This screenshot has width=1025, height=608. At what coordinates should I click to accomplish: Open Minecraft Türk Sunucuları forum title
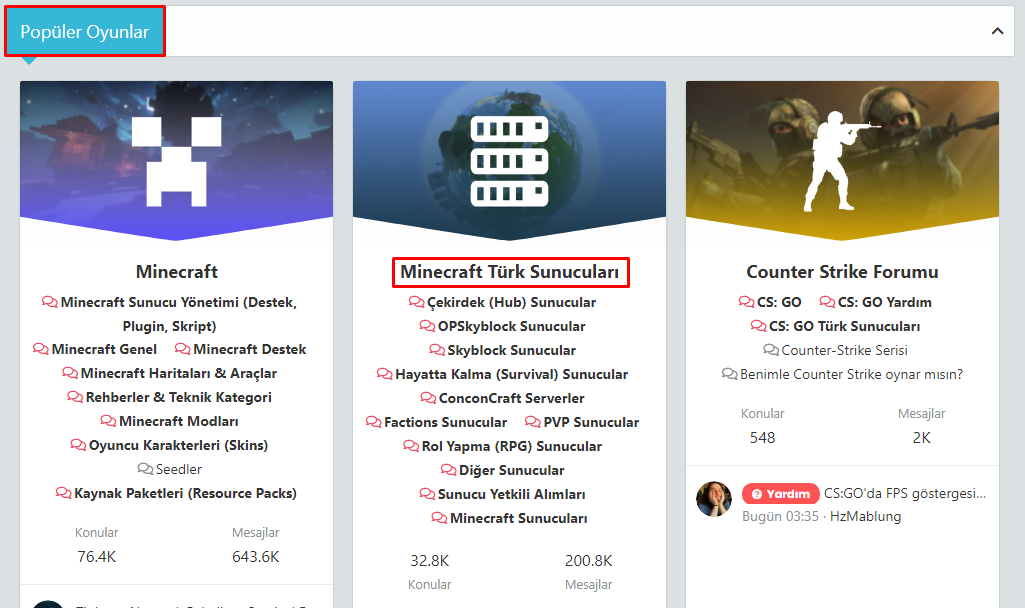[x=510, y=272]
